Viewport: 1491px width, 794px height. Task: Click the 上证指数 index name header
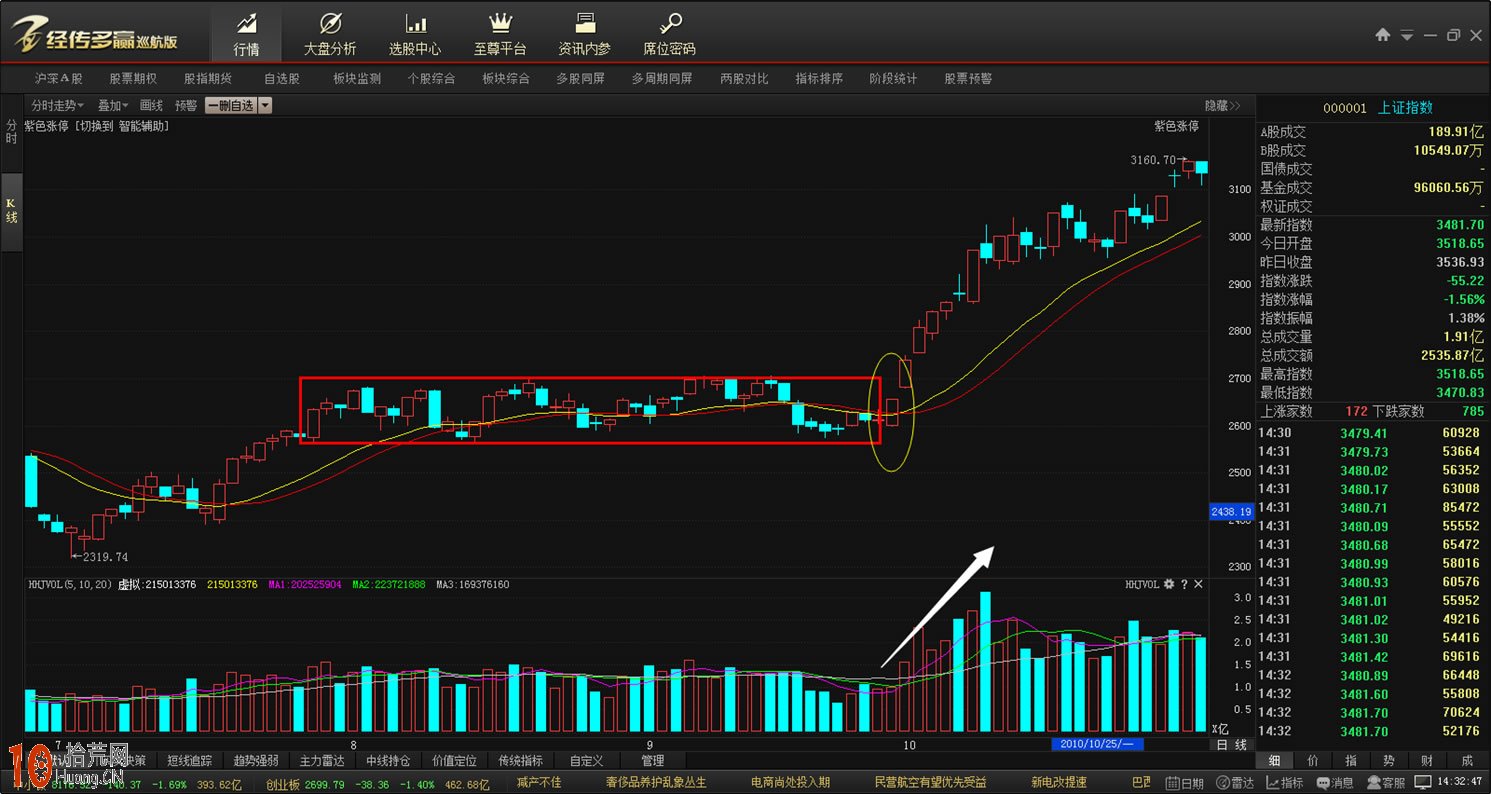(1405, 108)
